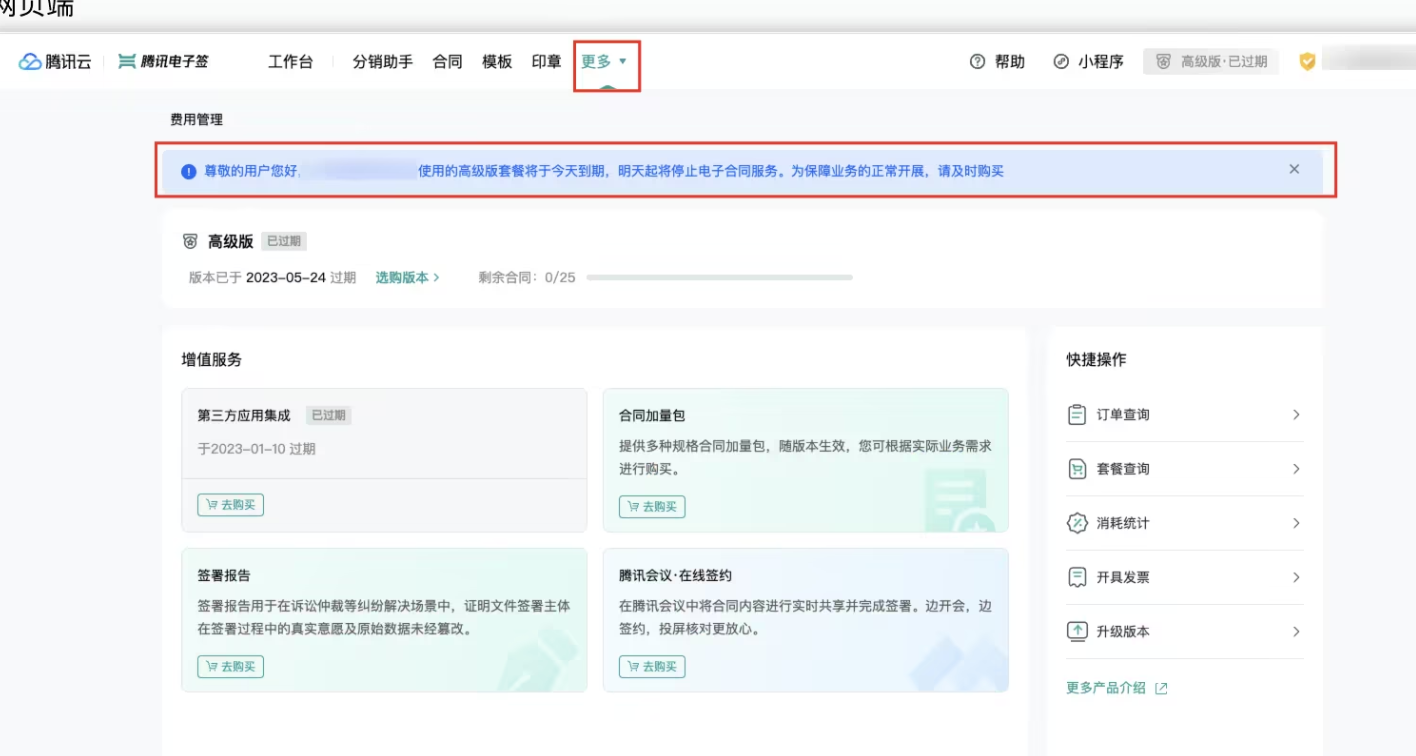This screenshot has height=756, width=1416.
Task: Click the 已过期 tag beside 高级版
Action: (284, 241)
